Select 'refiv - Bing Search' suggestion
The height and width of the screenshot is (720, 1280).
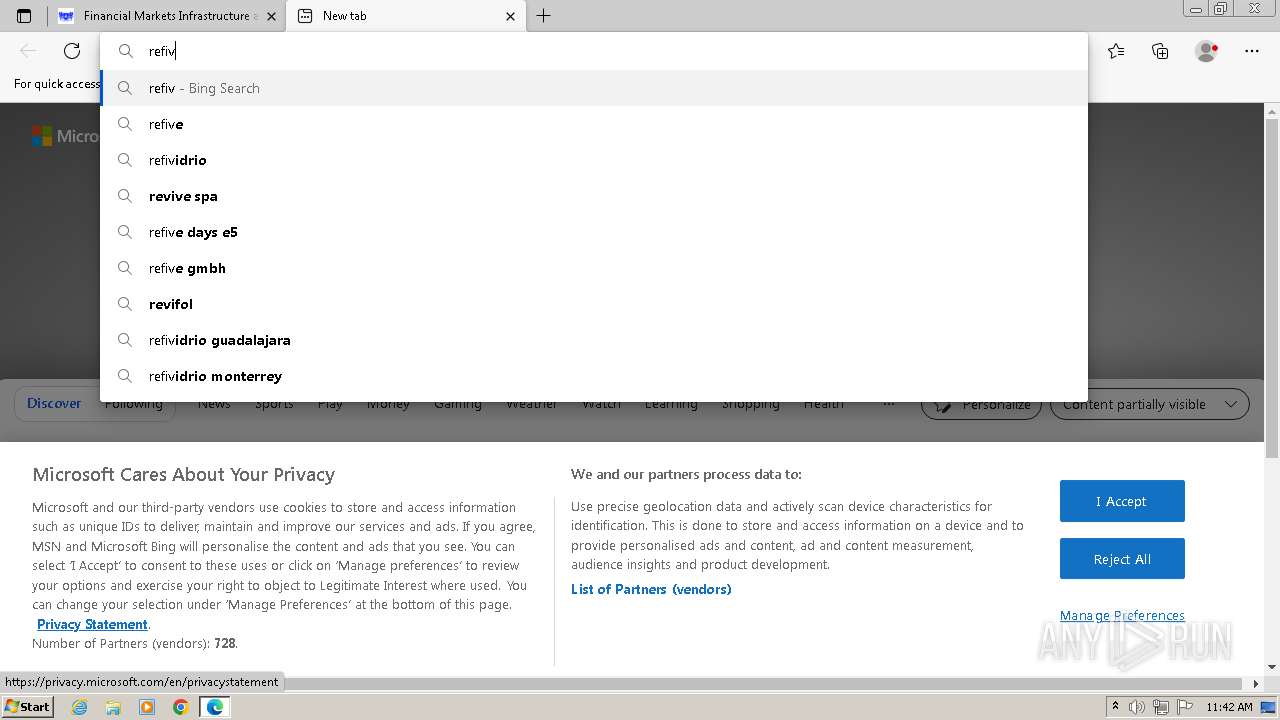(x=594, y=88)
